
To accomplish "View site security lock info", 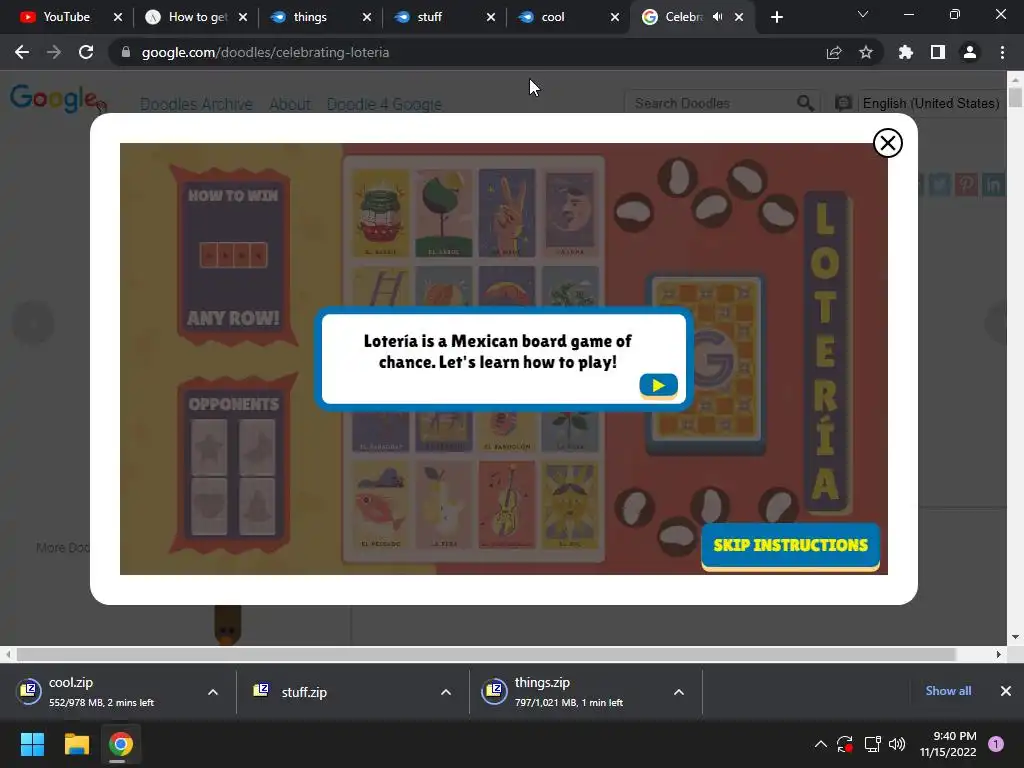I will (126, 52).
